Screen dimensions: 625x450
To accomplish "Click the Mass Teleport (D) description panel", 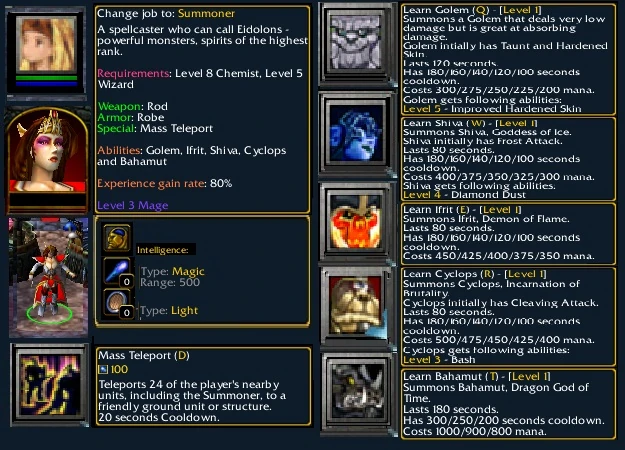I will click(x=203, y=386).
